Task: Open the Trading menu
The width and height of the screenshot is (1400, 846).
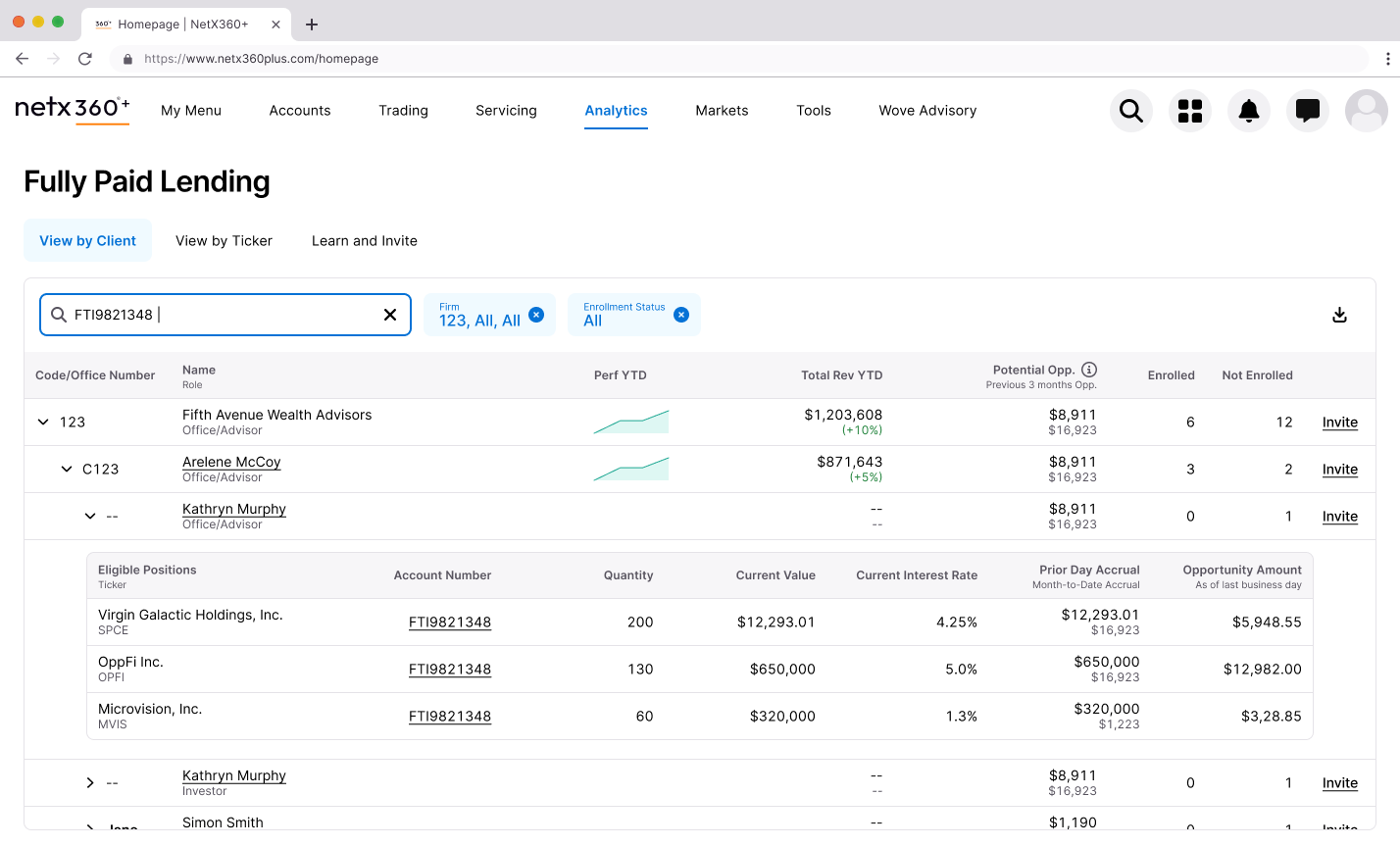Action: 403,111
